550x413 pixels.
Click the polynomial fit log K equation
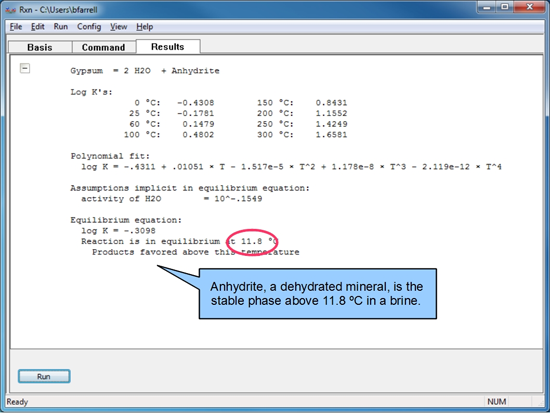point(291,167)
